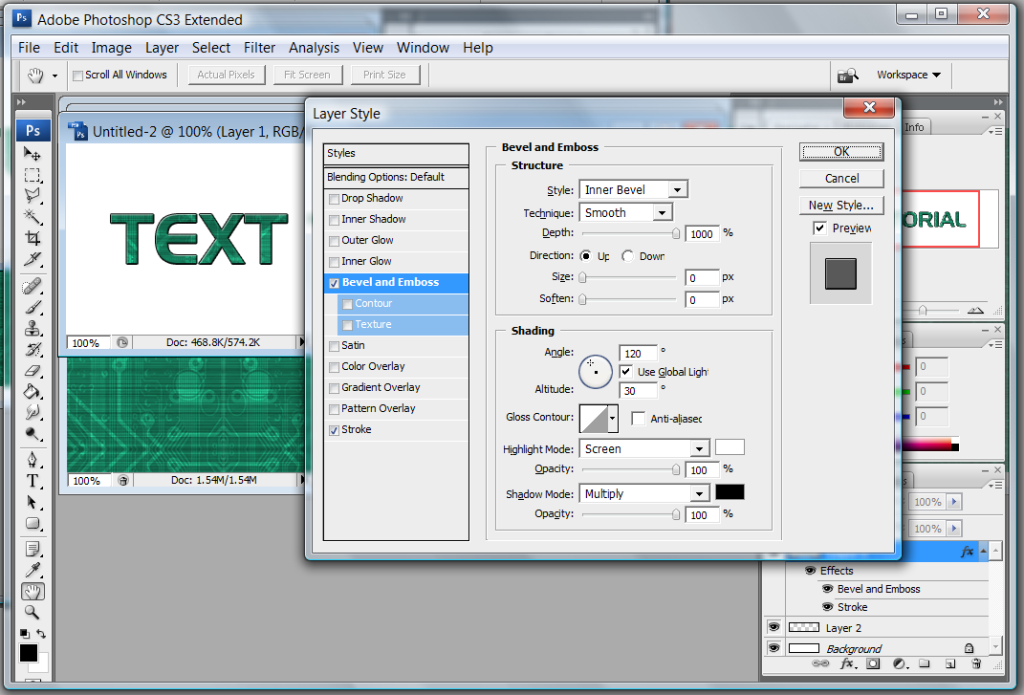Choose the Horizontal Type tool
This screenshot has height=695, width=1024.
[x=33, y=480]
